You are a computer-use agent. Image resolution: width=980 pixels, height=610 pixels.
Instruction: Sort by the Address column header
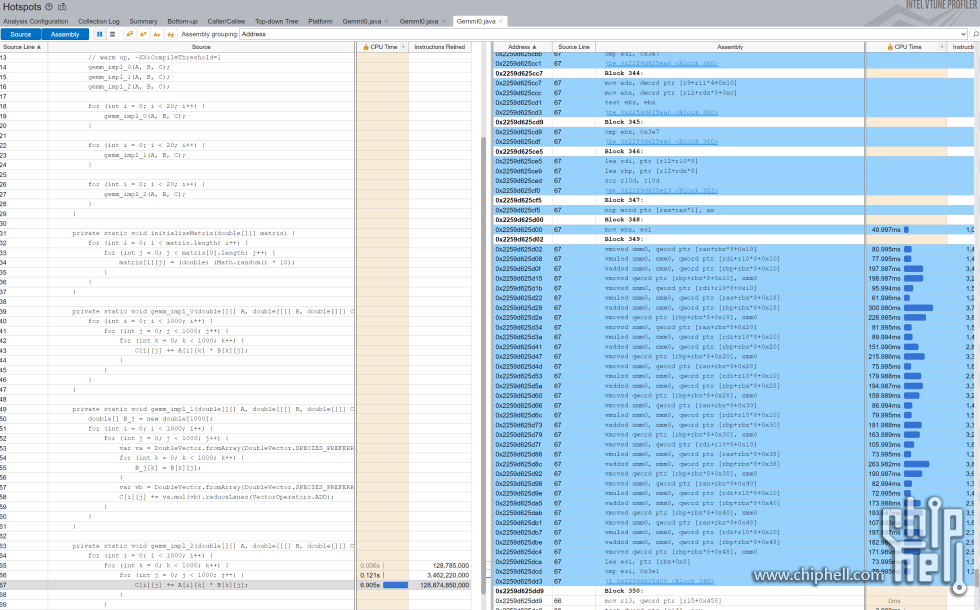(522, 47)
